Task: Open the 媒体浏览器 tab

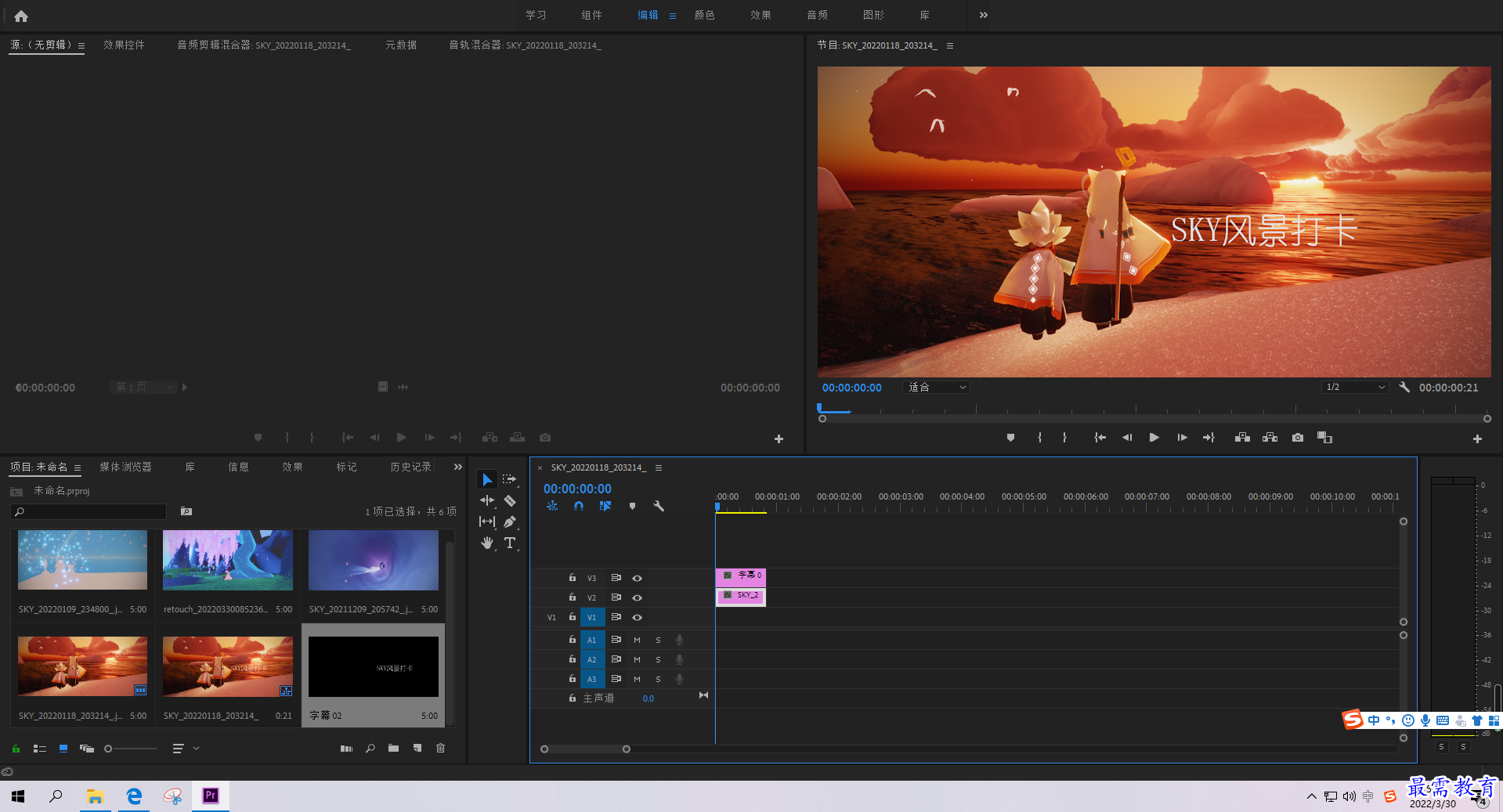Action: pos(125,467)
